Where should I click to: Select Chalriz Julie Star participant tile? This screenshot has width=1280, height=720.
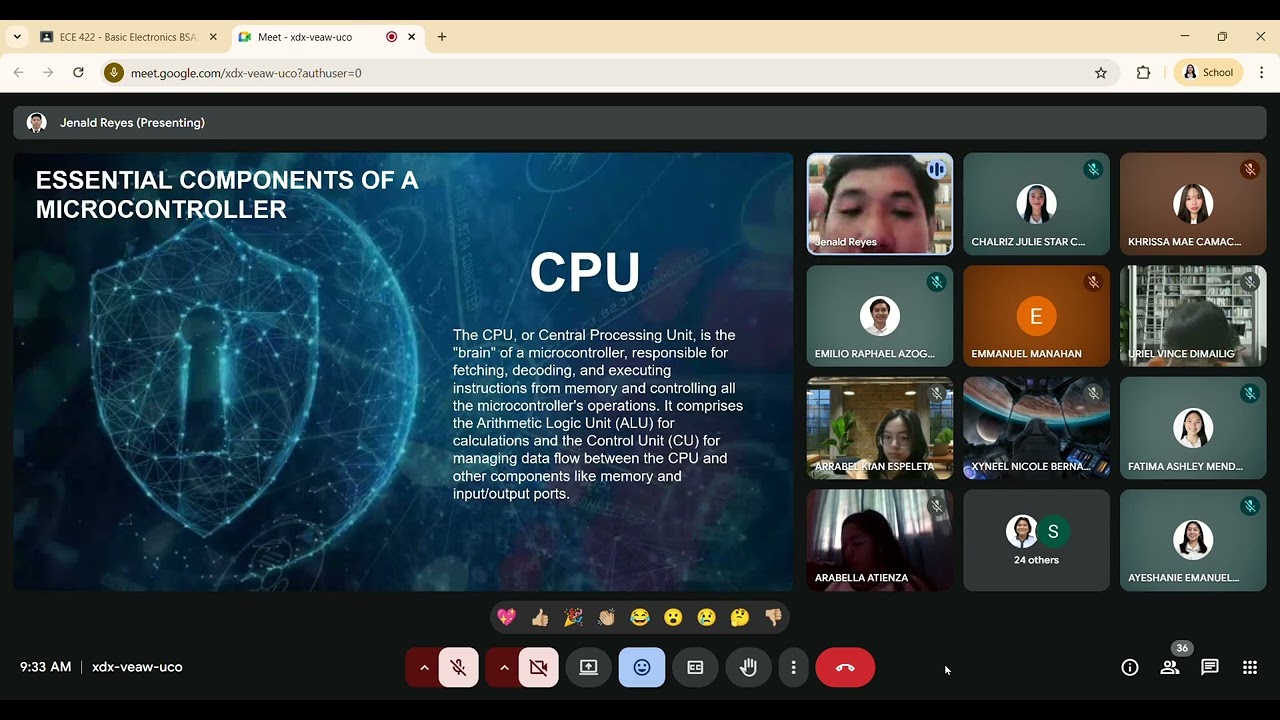click(x=1036, y=204)
